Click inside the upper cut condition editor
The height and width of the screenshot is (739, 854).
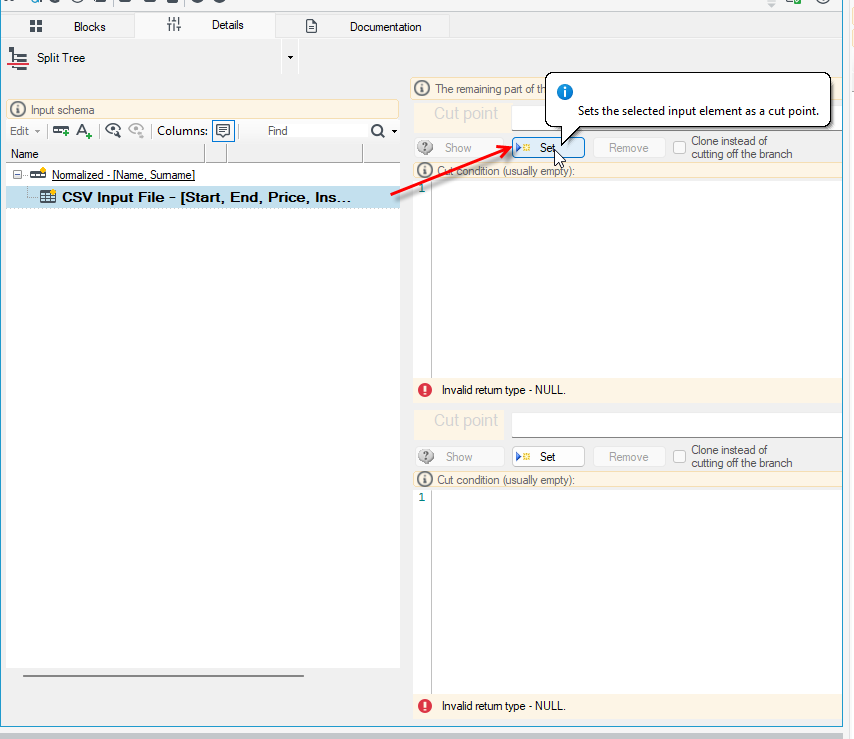636,279
